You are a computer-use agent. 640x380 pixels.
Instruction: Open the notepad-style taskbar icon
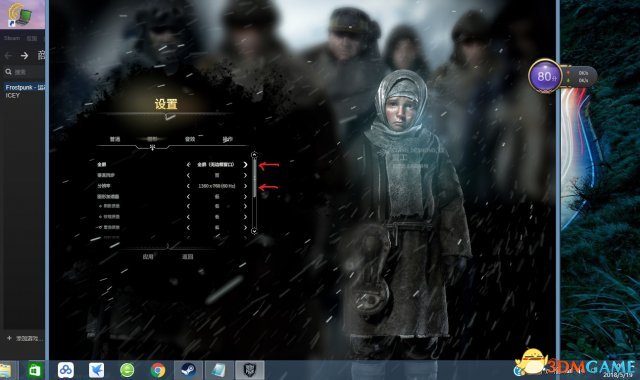219,370
